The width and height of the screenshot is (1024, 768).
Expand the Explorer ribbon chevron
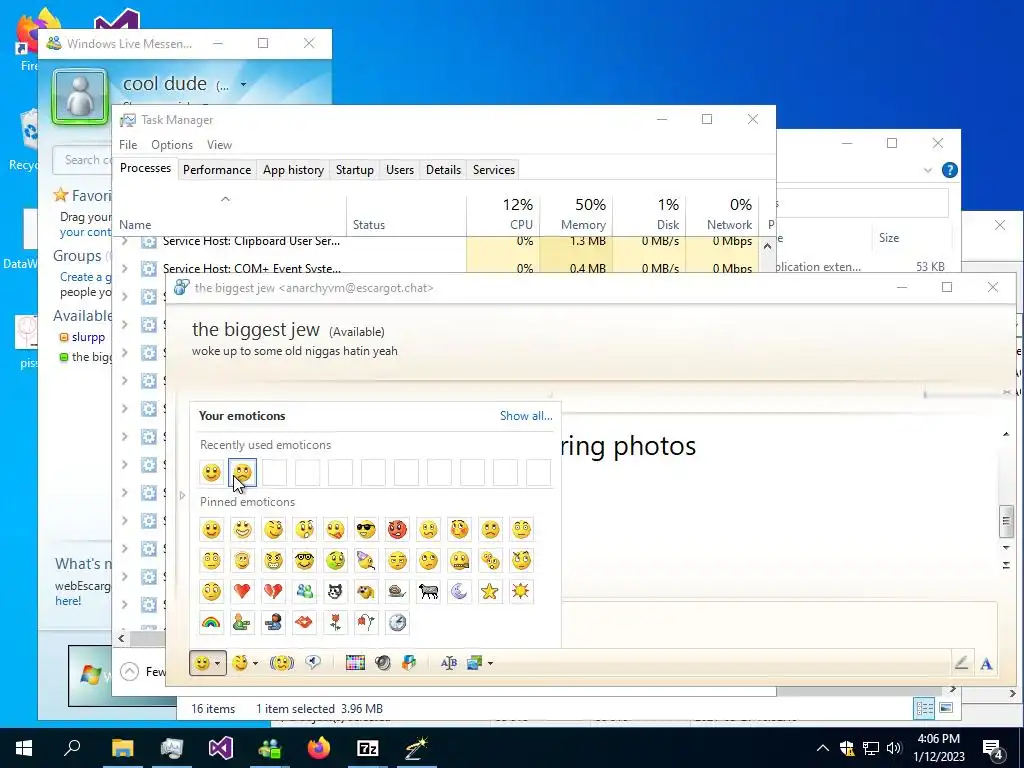pyautogui.click(x=928, y=170)
